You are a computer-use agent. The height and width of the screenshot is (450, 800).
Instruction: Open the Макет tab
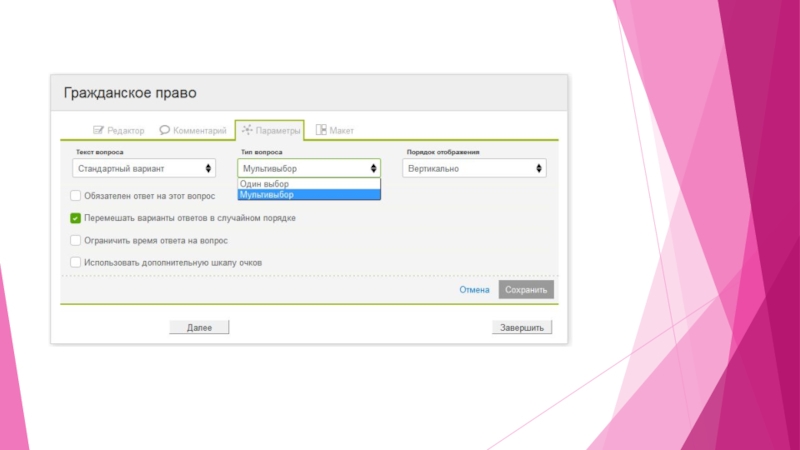point(335,131)
